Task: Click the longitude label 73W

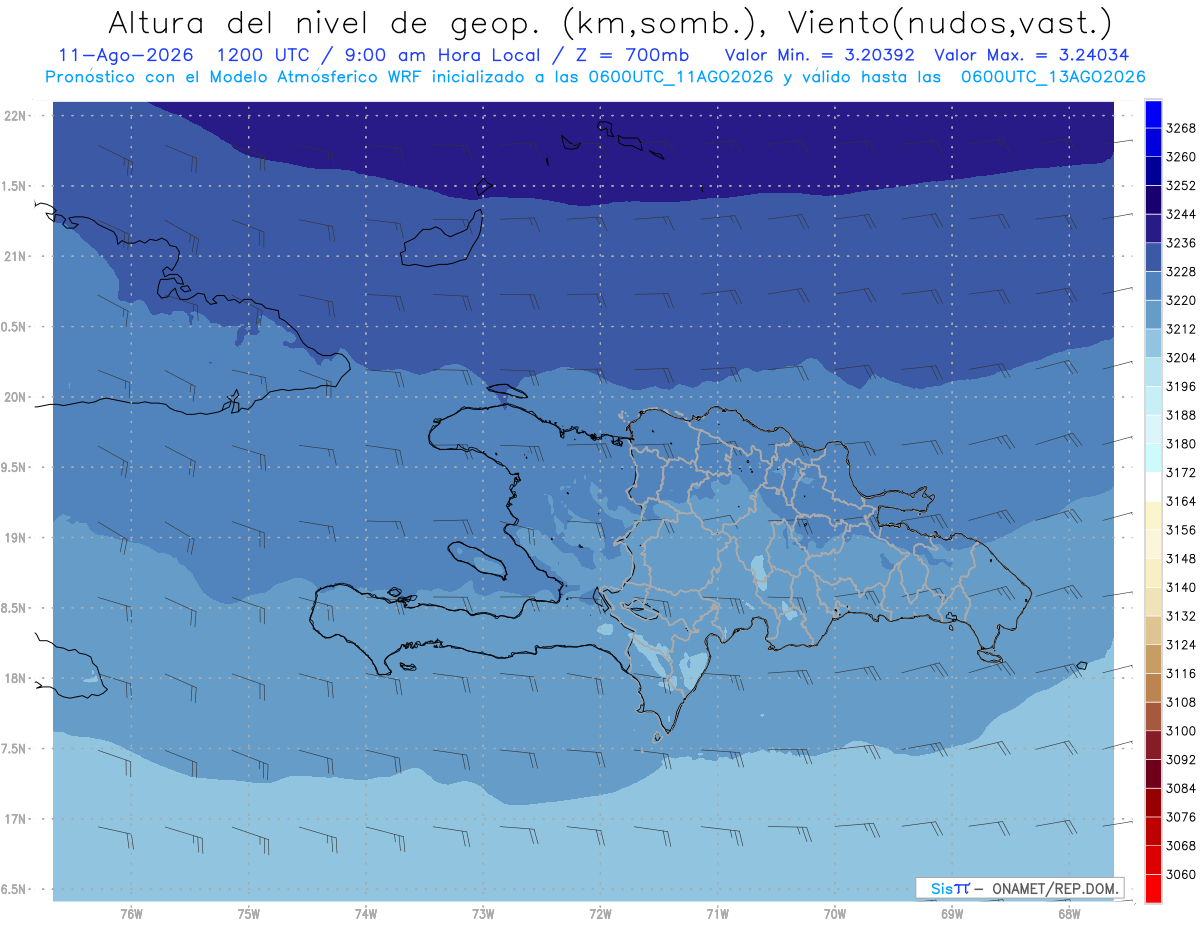Action: coord(483,914)
